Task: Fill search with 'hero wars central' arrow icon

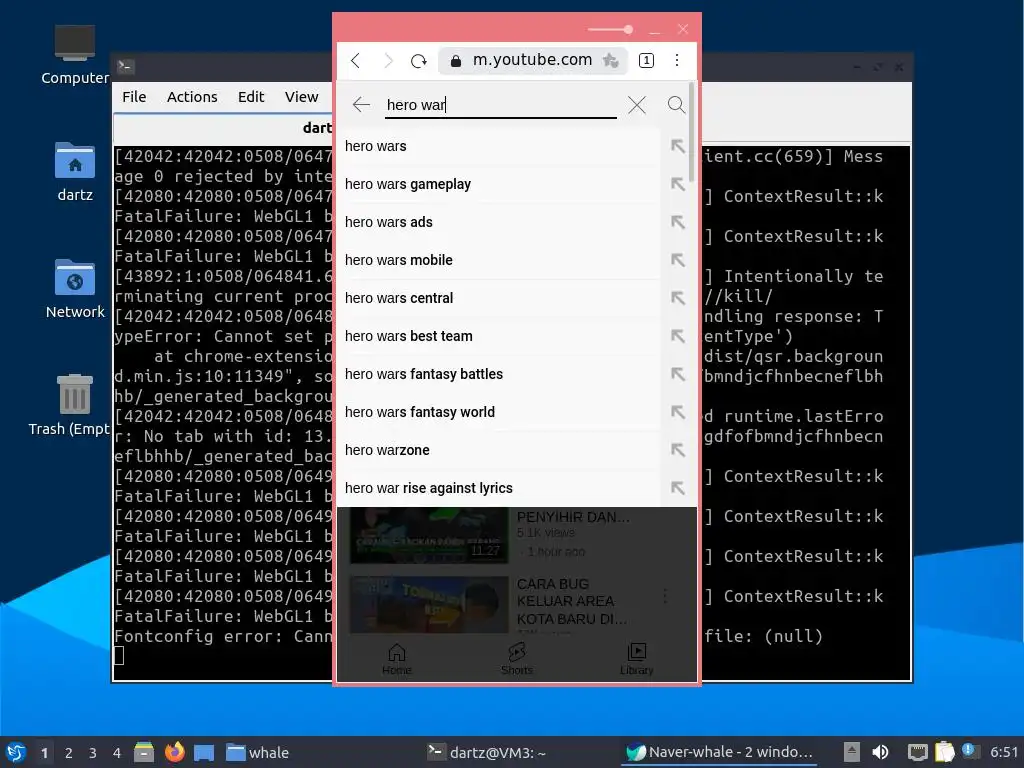Action: pyautogui.click(x=678, y=298)
